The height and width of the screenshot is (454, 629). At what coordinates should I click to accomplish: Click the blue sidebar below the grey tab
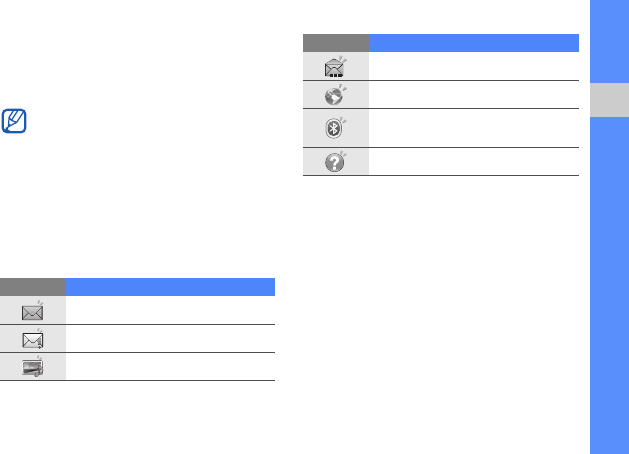(609, 286)
